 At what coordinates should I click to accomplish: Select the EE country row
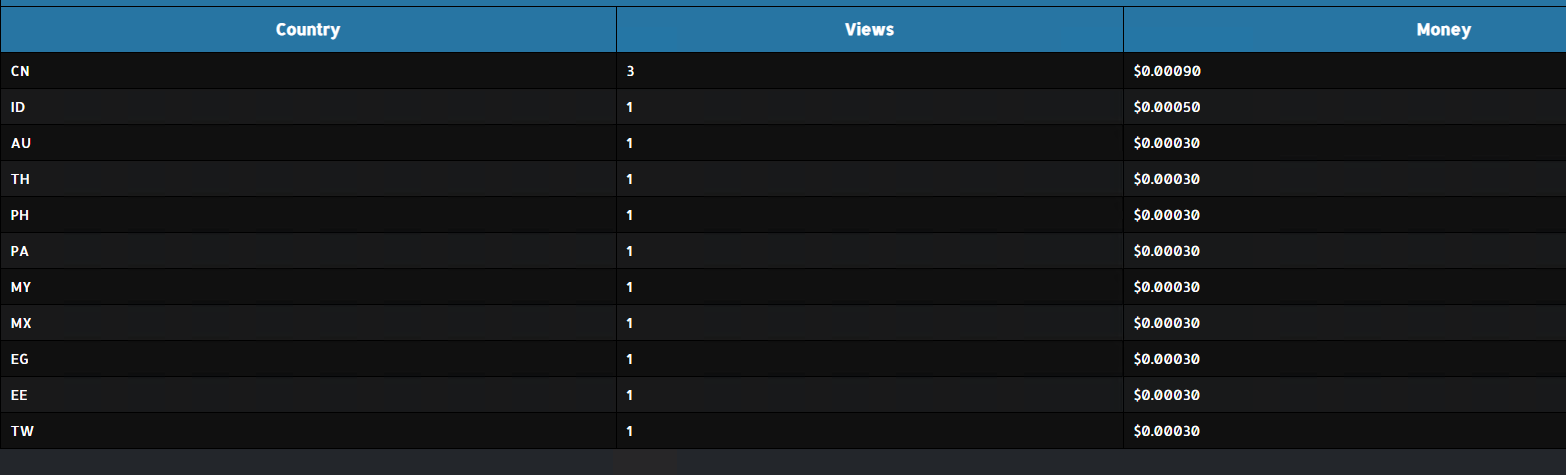[19, 395]
